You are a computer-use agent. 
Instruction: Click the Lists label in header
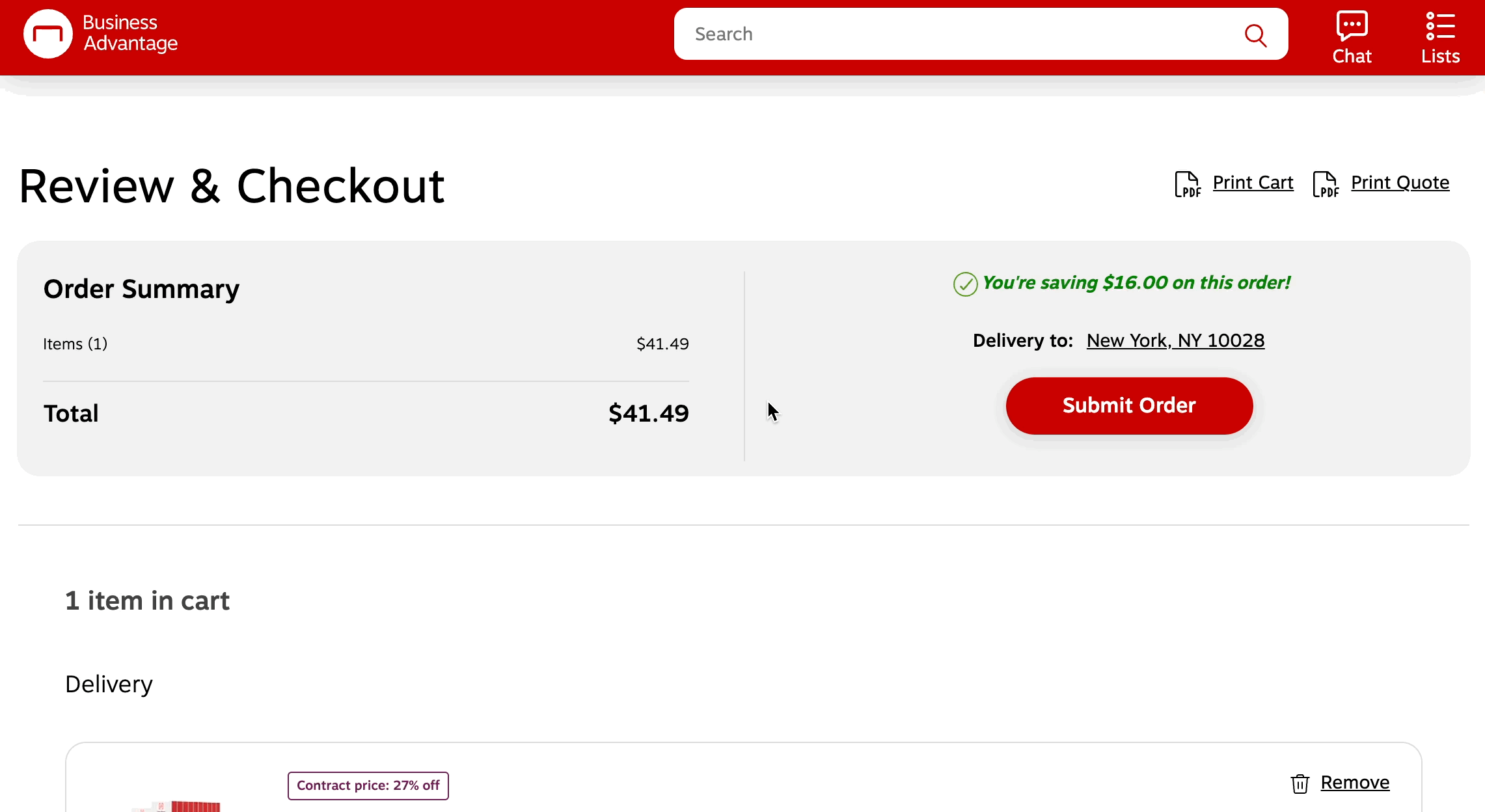point(1440,57)
